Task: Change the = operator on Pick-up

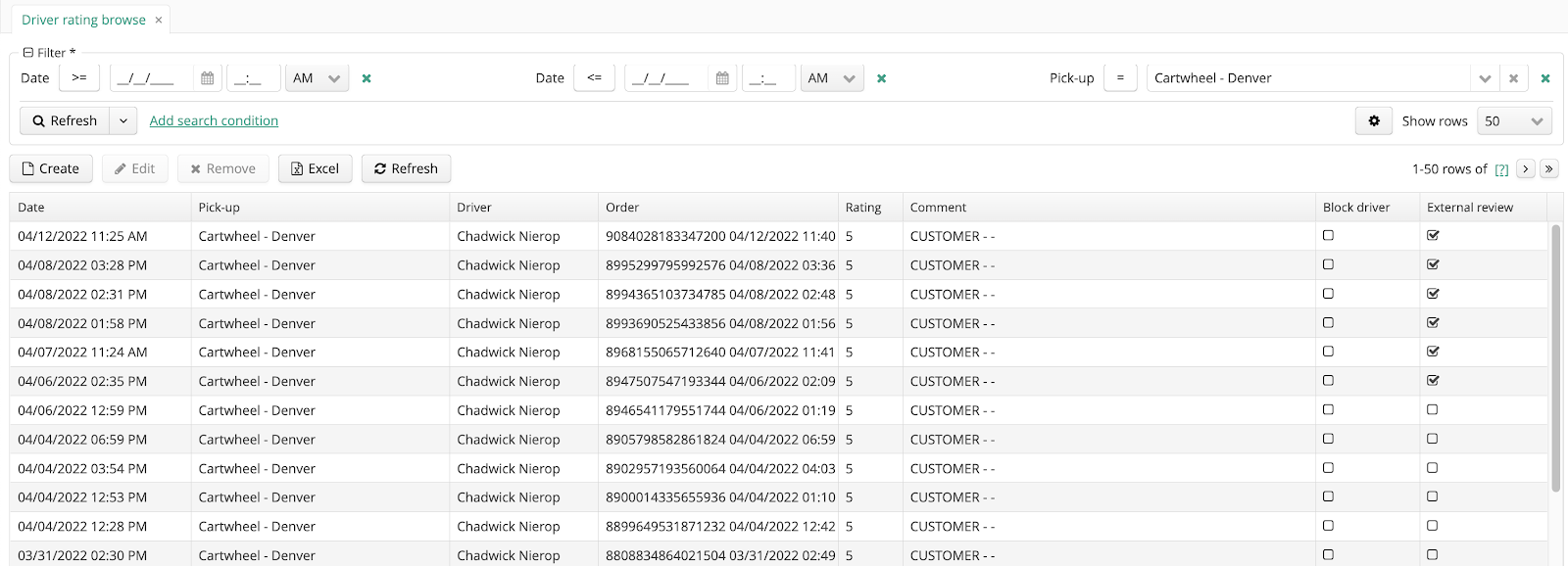Action: click(1120, 78)
